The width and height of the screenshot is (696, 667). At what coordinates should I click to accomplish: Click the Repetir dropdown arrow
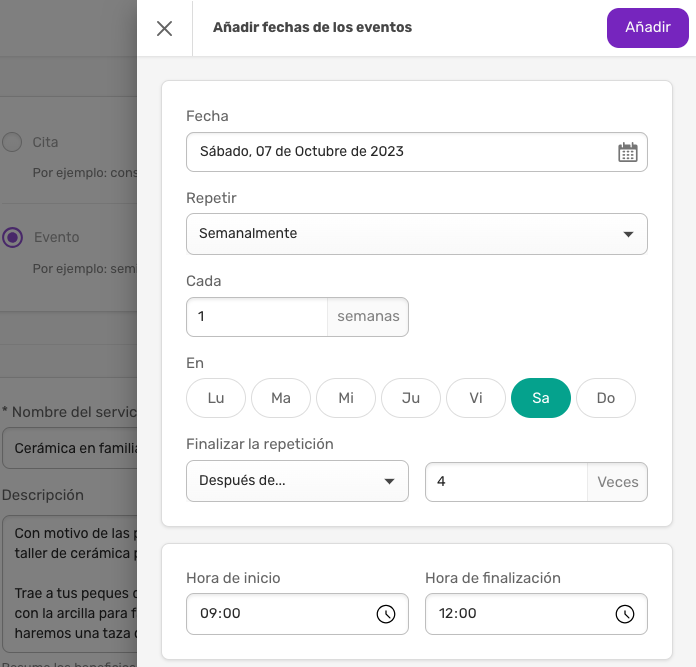click(x=628, y=234)
